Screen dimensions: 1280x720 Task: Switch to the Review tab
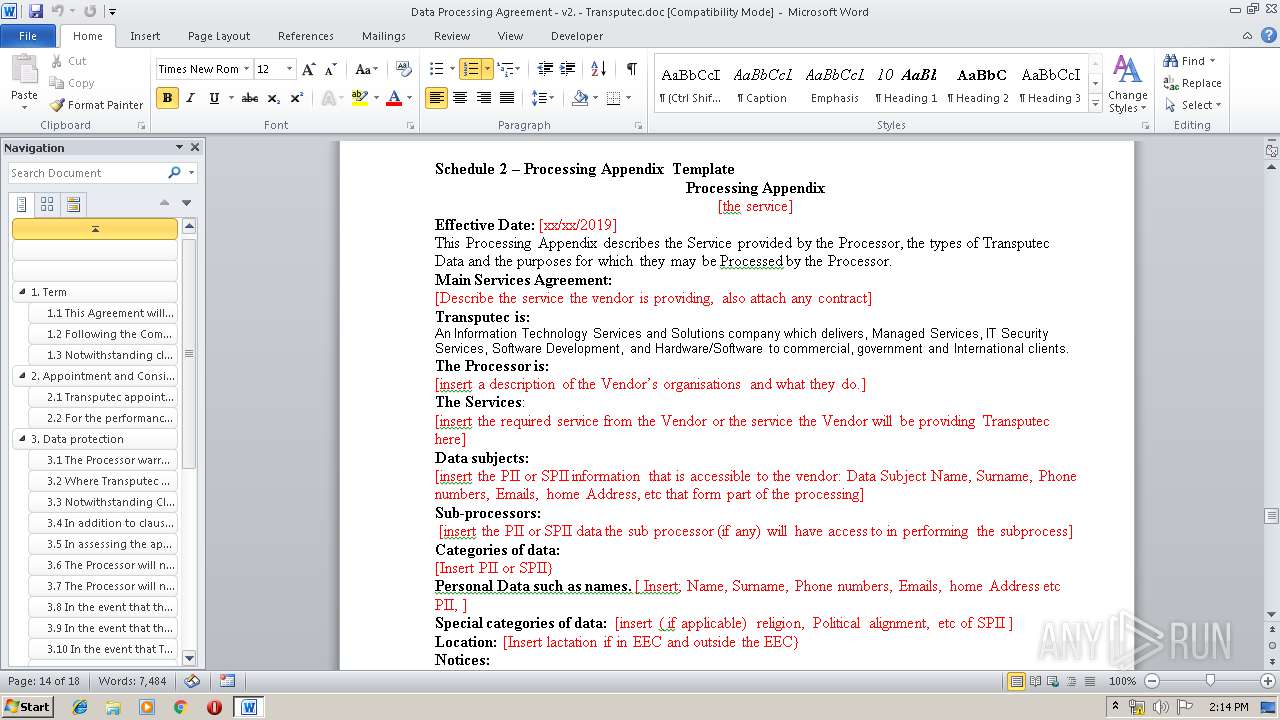[452, 36]
